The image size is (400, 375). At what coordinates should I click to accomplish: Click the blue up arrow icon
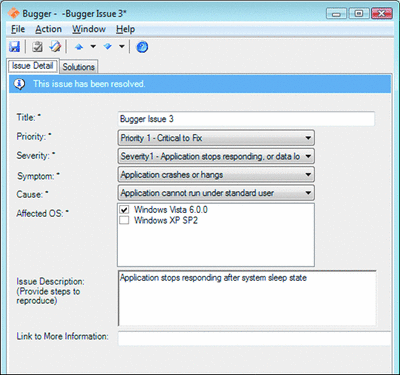[79, 47]
